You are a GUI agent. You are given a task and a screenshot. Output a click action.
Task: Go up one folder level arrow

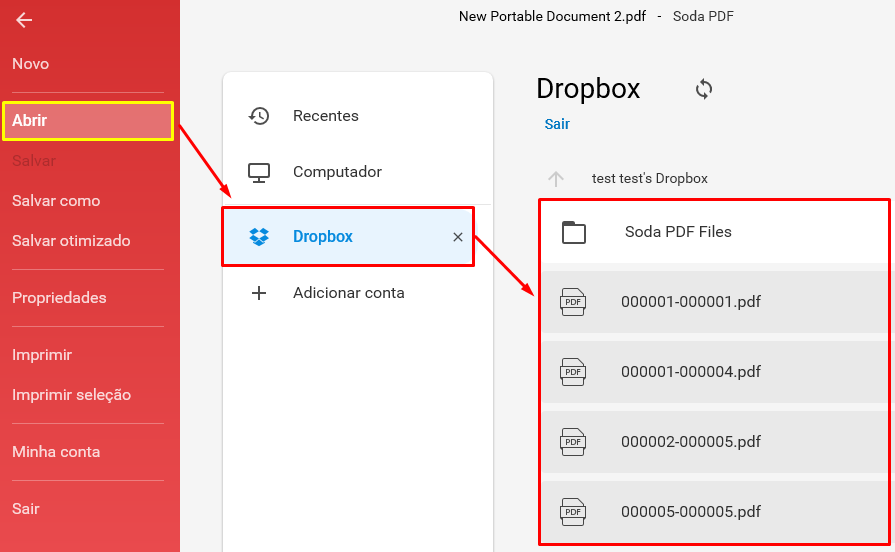coord(556,179)
